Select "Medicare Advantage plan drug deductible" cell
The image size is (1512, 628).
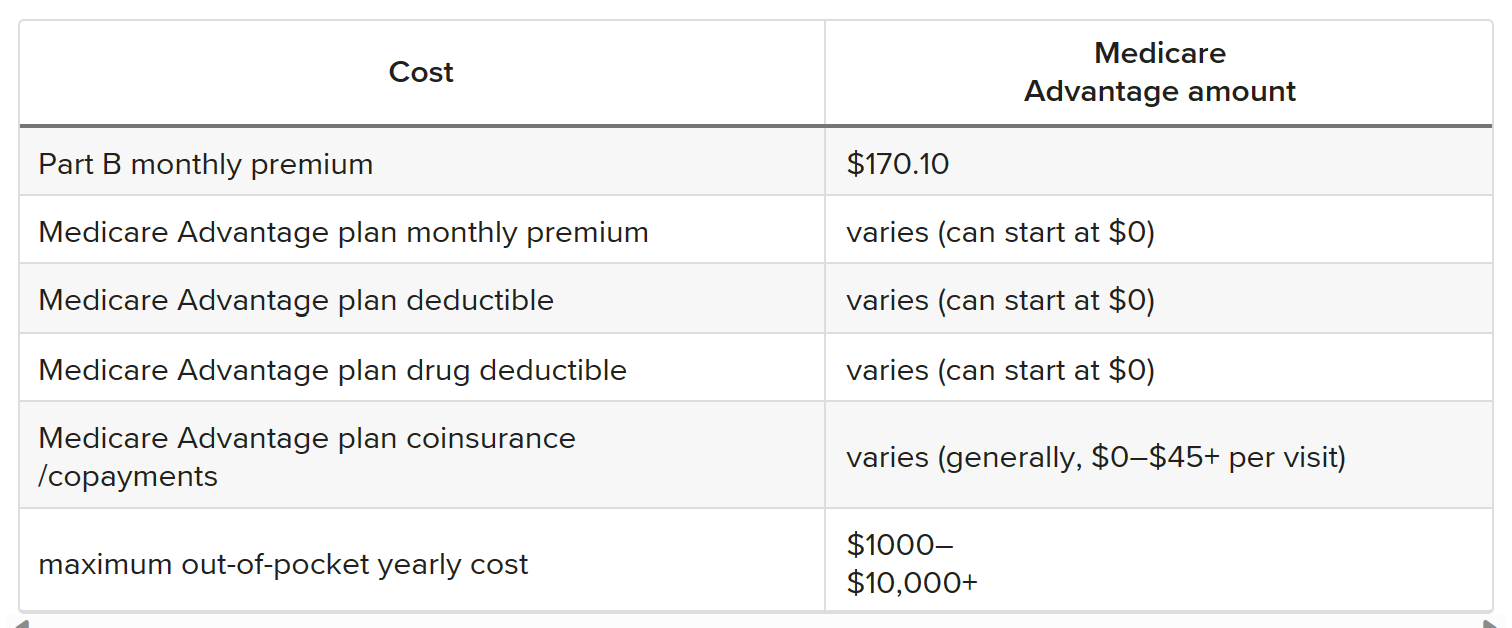tap(332, 370)
